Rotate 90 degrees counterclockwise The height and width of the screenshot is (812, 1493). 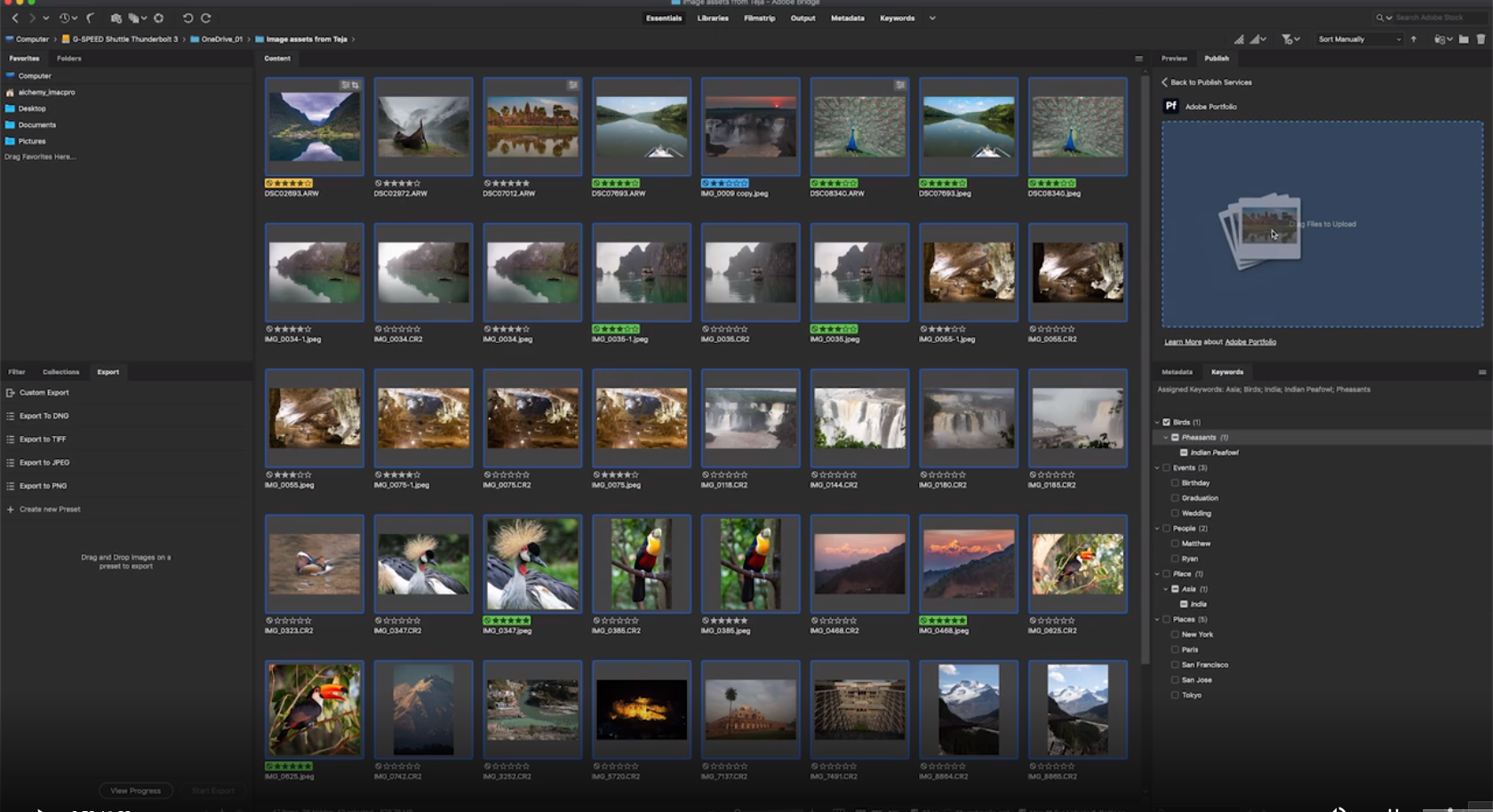click(188, 18)
